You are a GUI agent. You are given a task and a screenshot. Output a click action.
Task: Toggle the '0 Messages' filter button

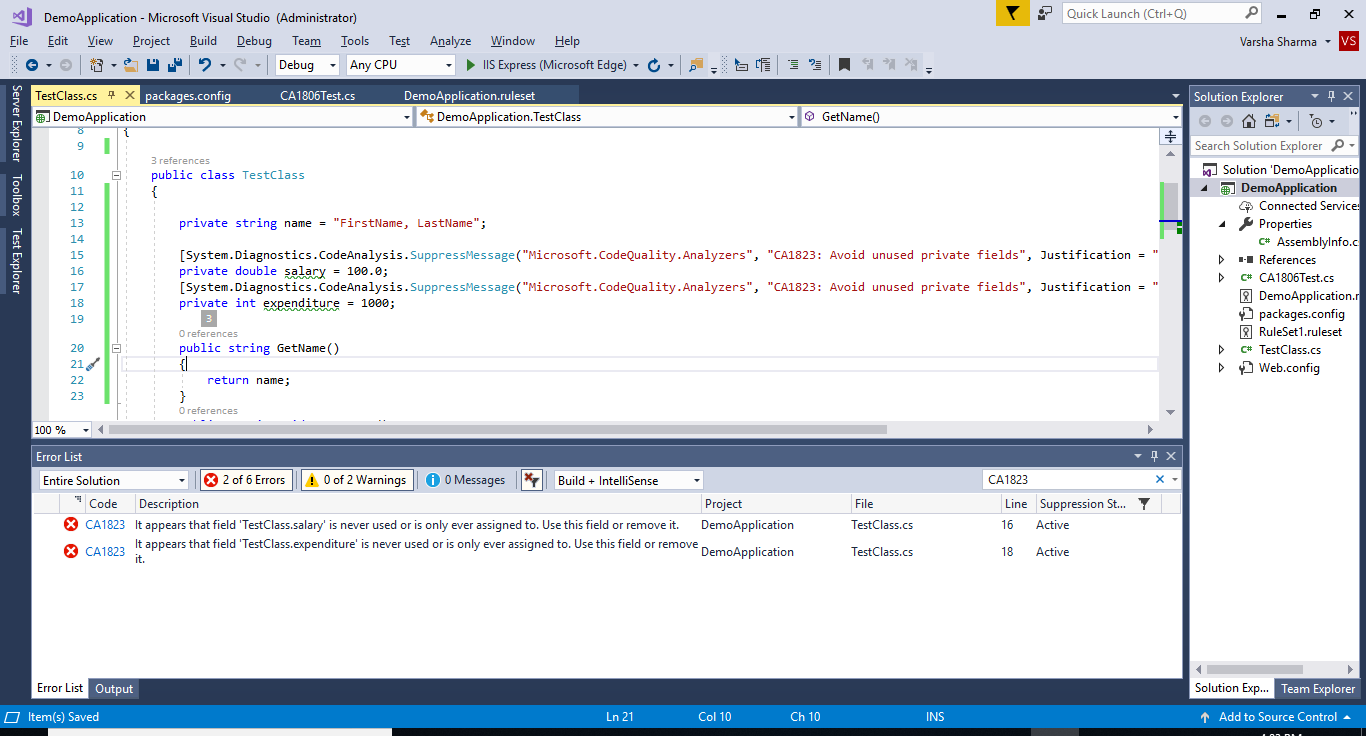[465, 479]
